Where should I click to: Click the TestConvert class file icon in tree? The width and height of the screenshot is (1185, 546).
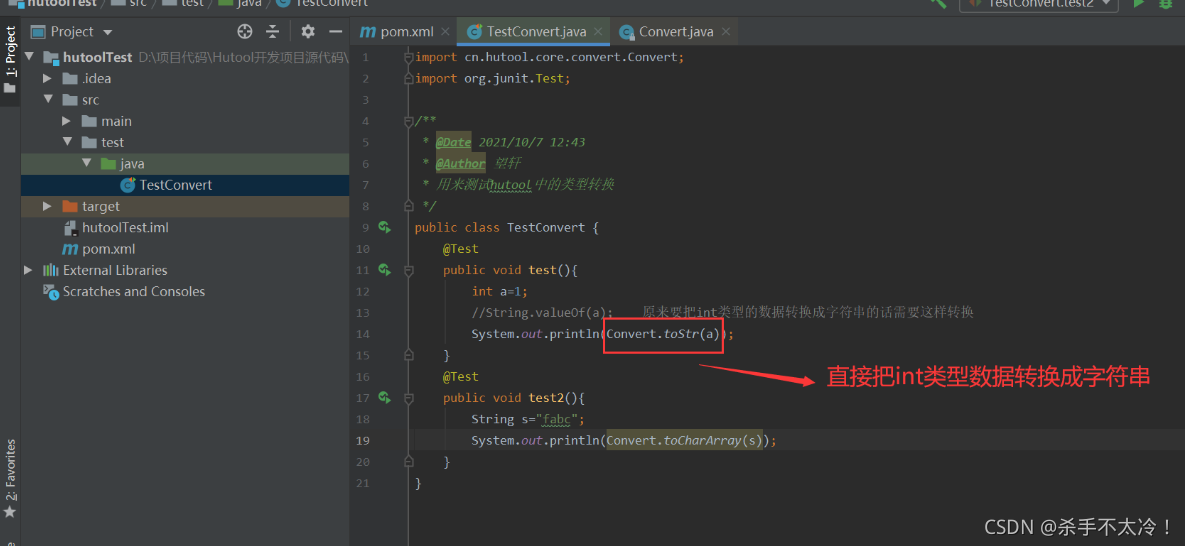click(127, 185)
